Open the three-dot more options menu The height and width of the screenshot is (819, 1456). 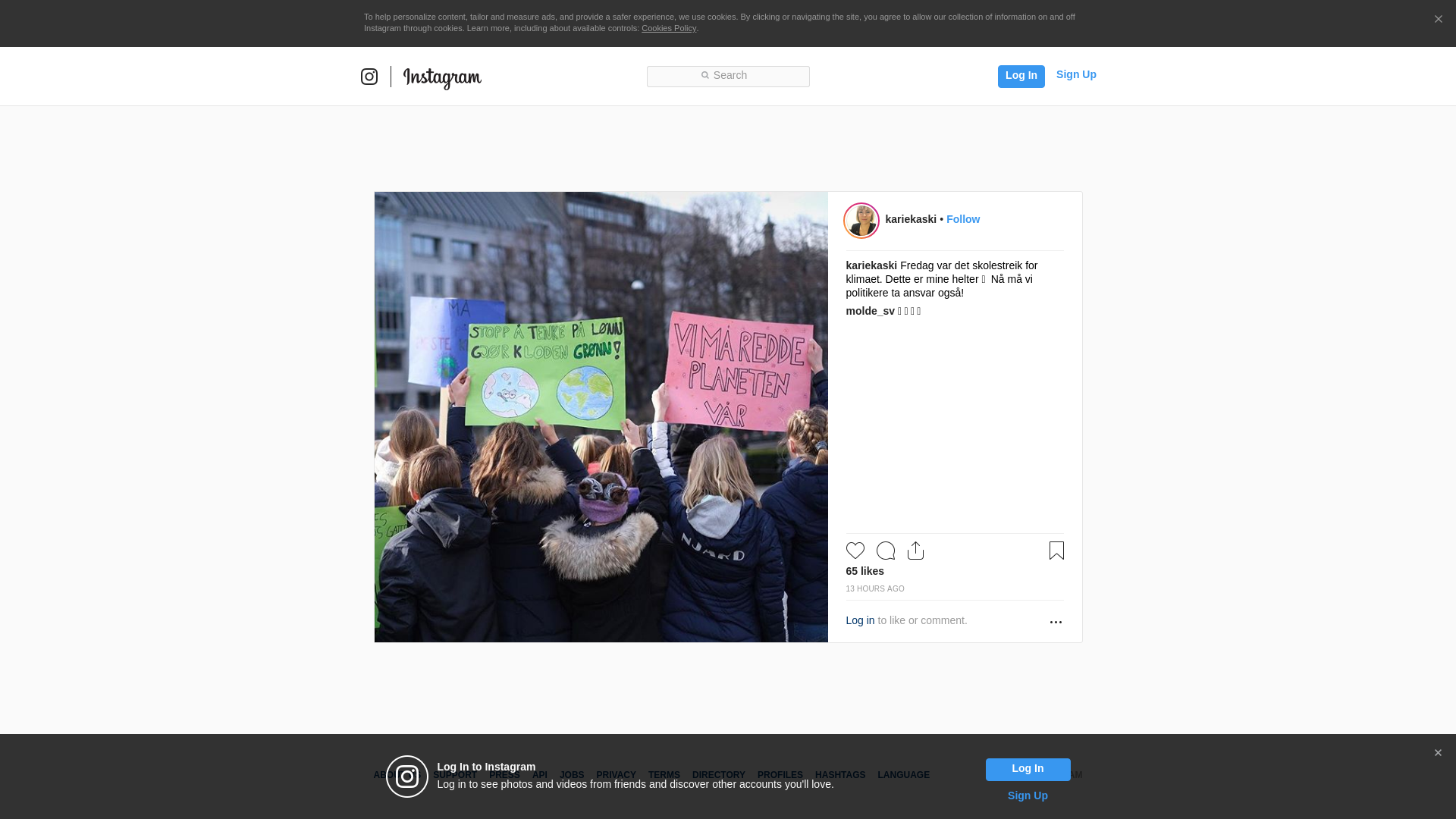pos(1056,622)
